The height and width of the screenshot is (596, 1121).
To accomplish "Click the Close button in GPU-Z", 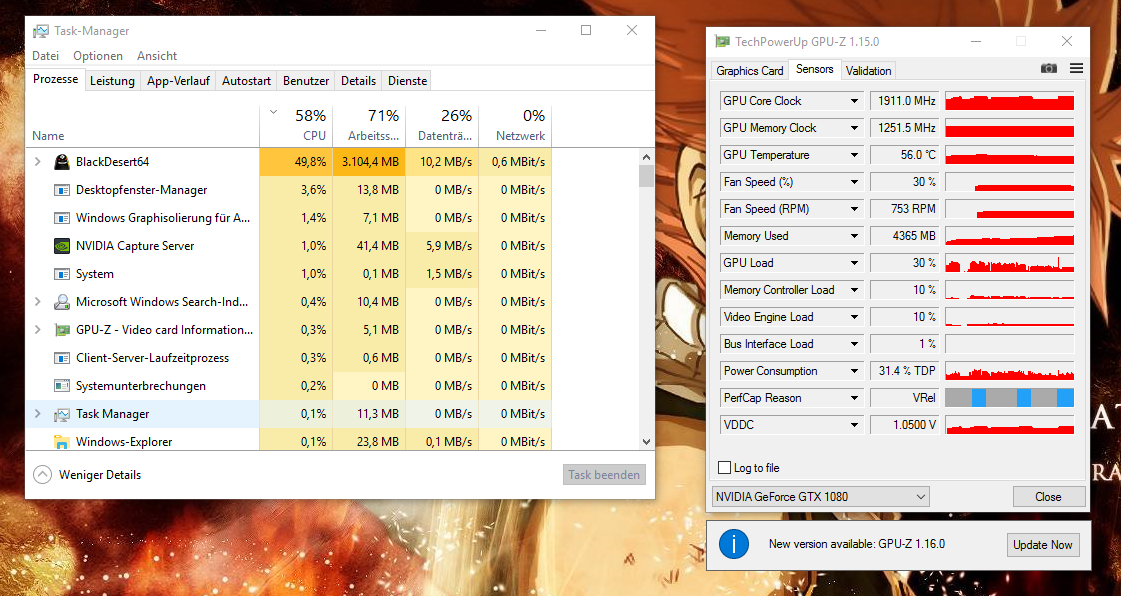I will pyautogui.click(x=1049, y=497).
